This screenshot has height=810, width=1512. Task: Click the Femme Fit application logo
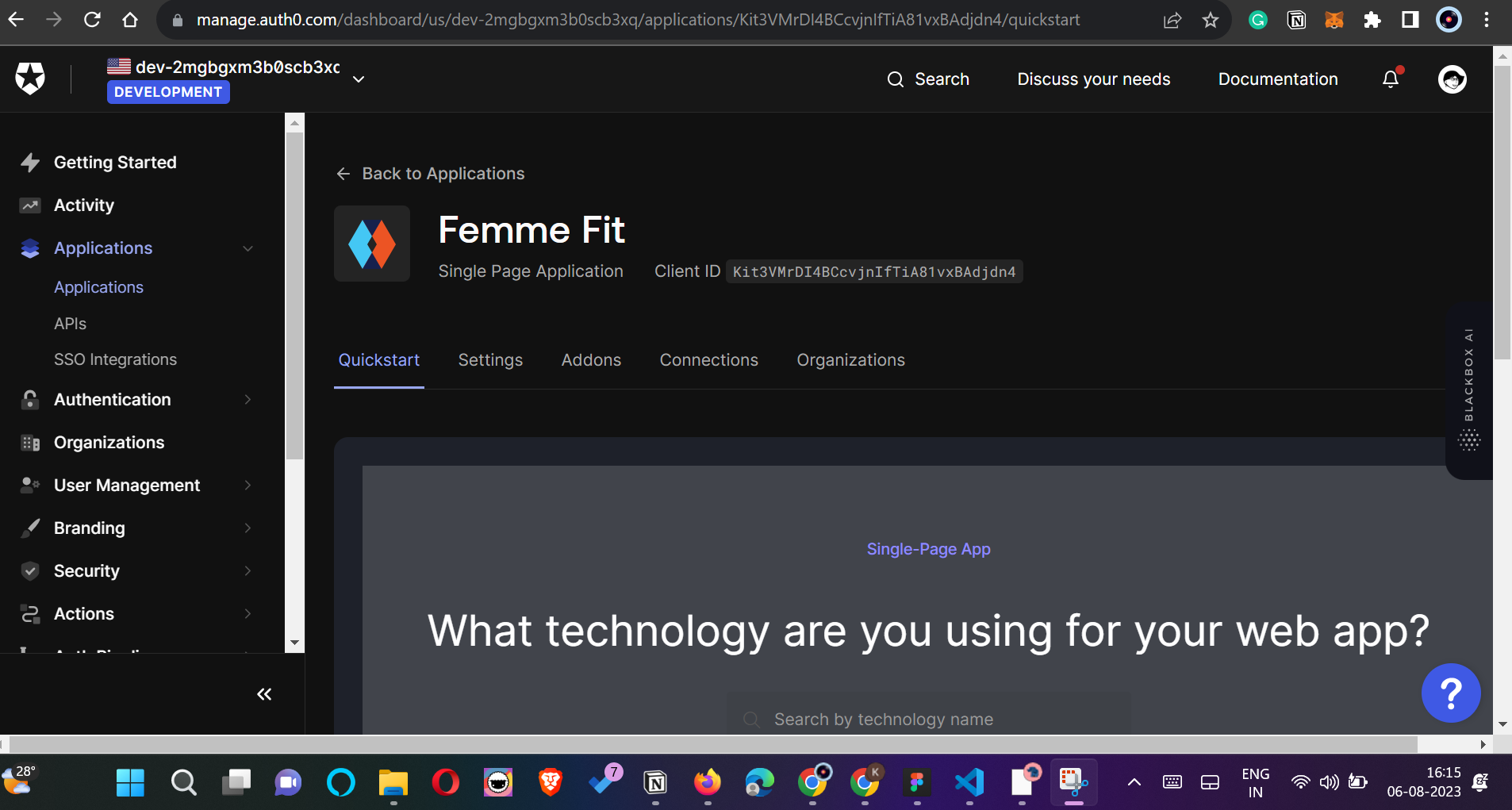click(x=372, y=244)
